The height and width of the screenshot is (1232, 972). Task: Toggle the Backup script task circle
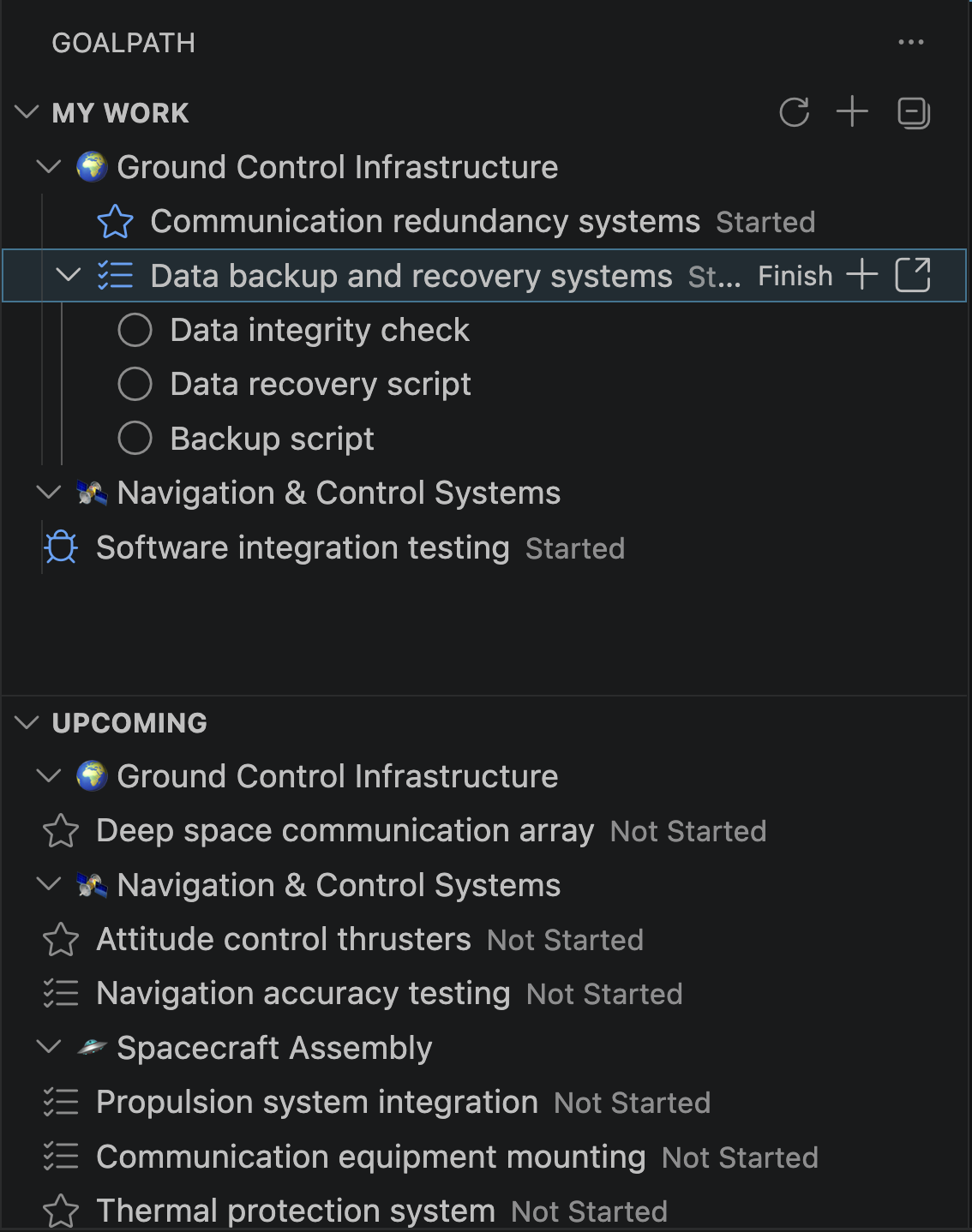click(135, 439)
